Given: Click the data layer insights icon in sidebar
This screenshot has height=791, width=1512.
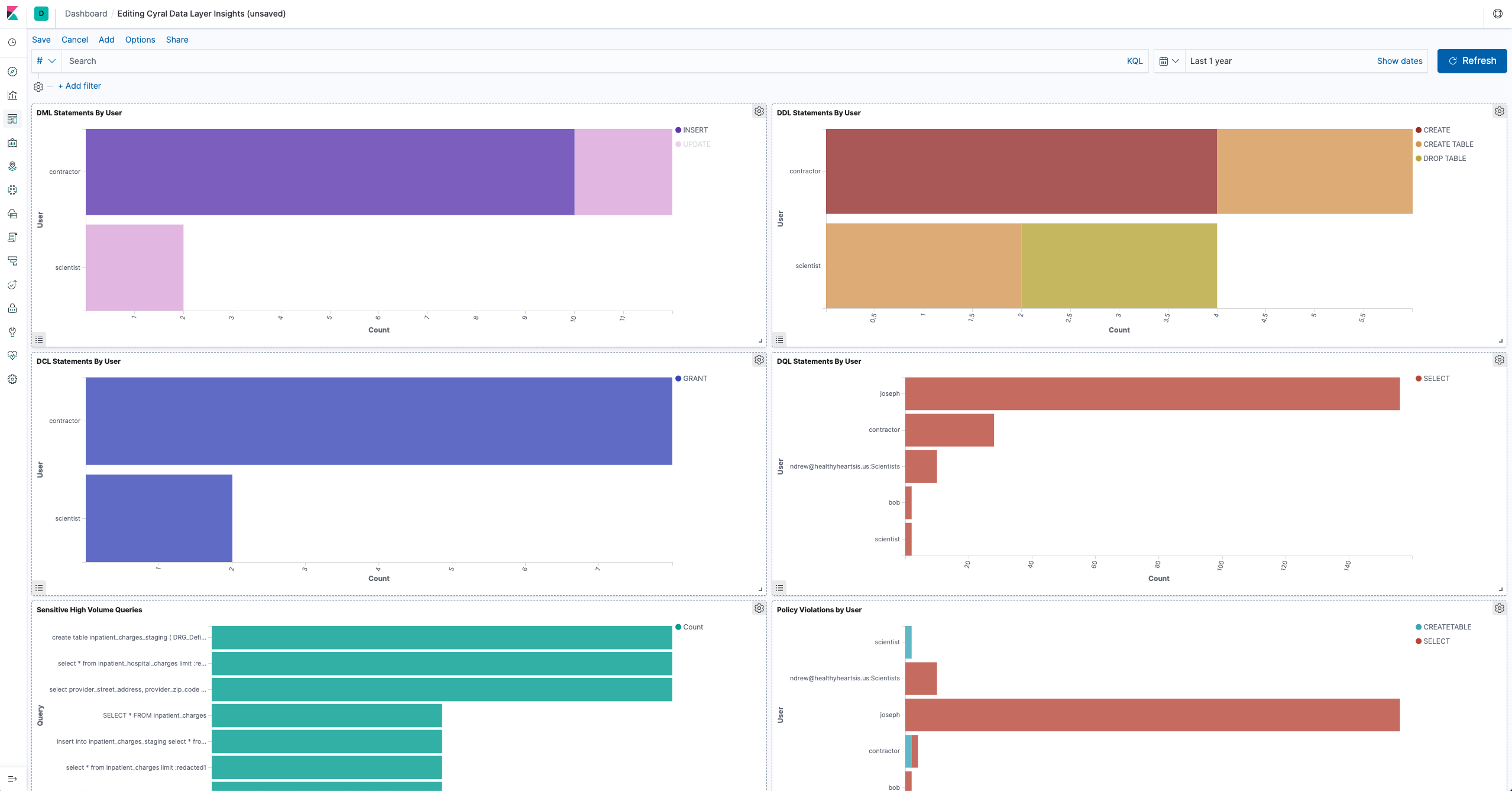Looking at the screenshot, I should (x=14, y=118).
